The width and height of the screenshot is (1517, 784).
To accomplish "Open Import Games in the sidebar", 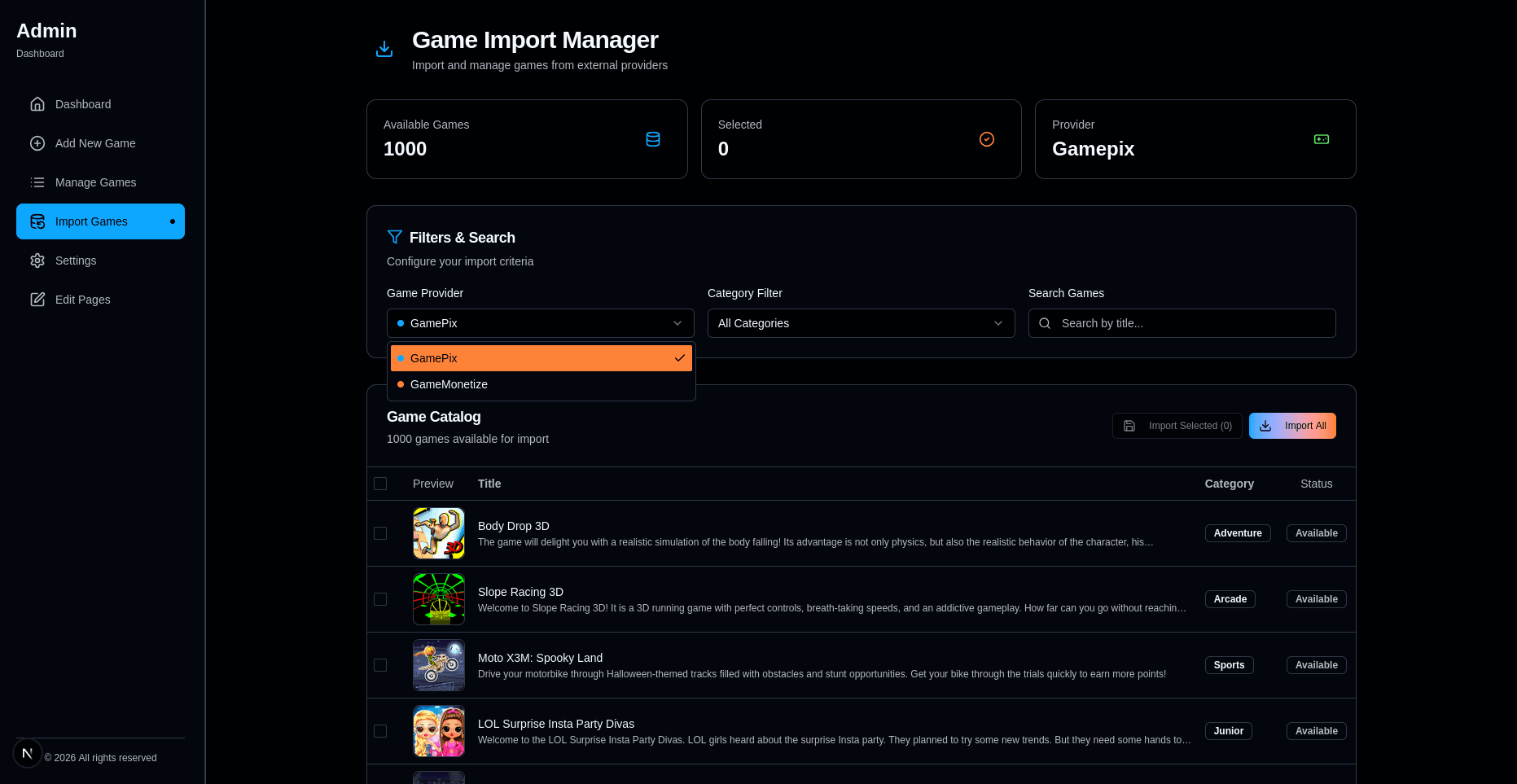I will (100, 221).
